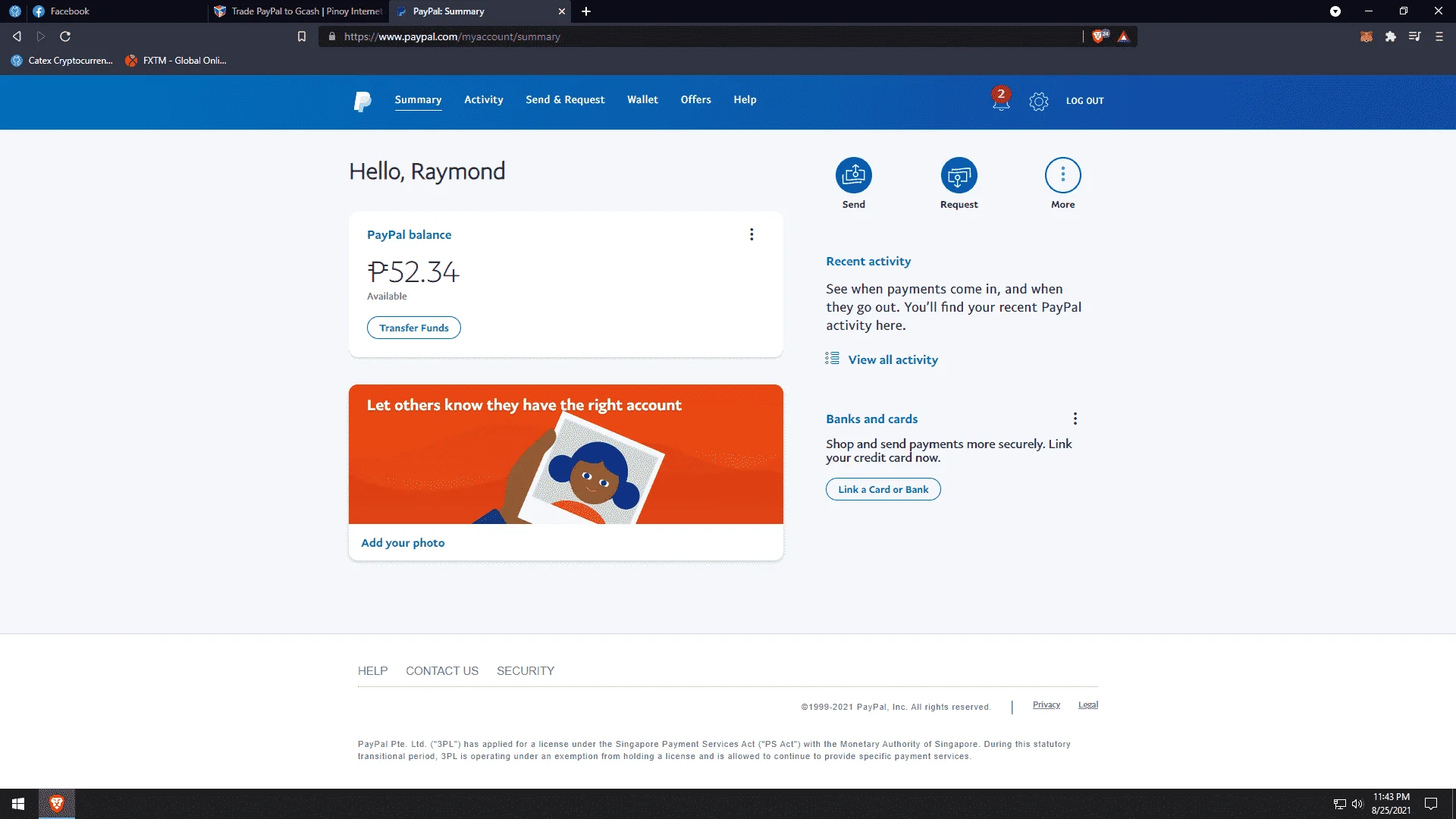Click HELP in the footer

(372, 670)
